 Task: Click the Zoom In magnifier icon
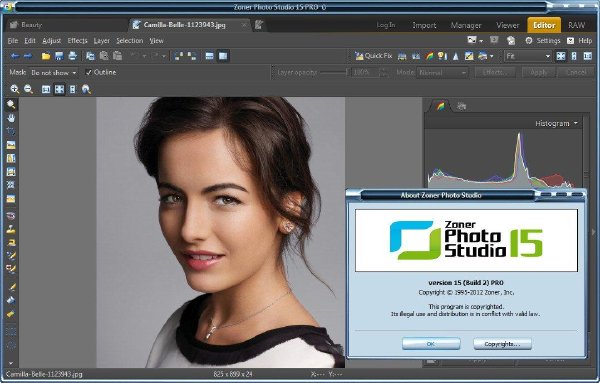pyautogui.click(x=15, y=89)
